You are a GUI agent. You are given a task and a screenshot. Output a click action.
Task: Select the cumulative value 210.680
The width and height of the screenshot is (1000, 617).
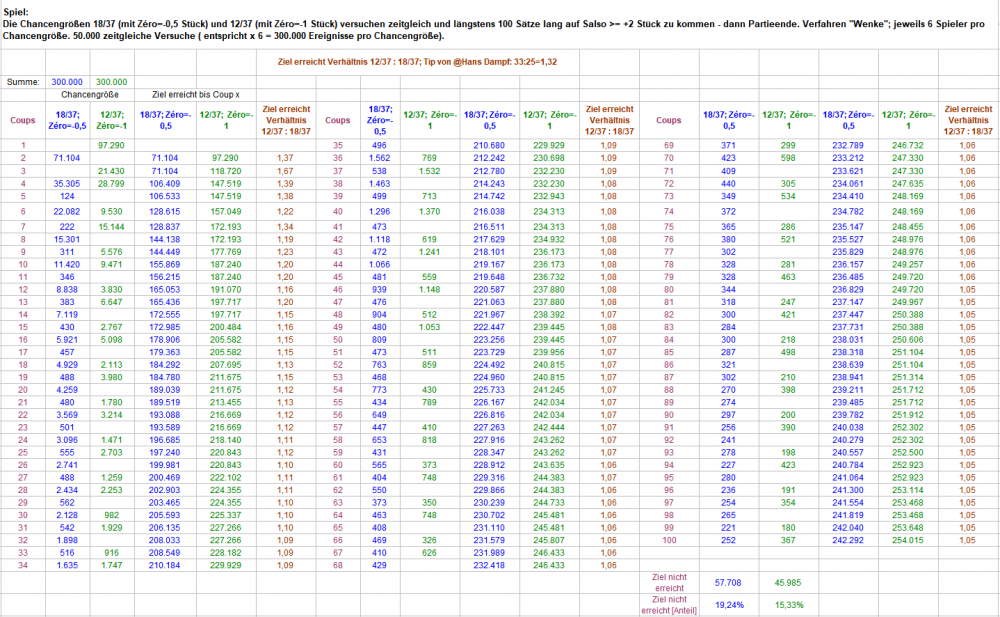click(489, 145)
